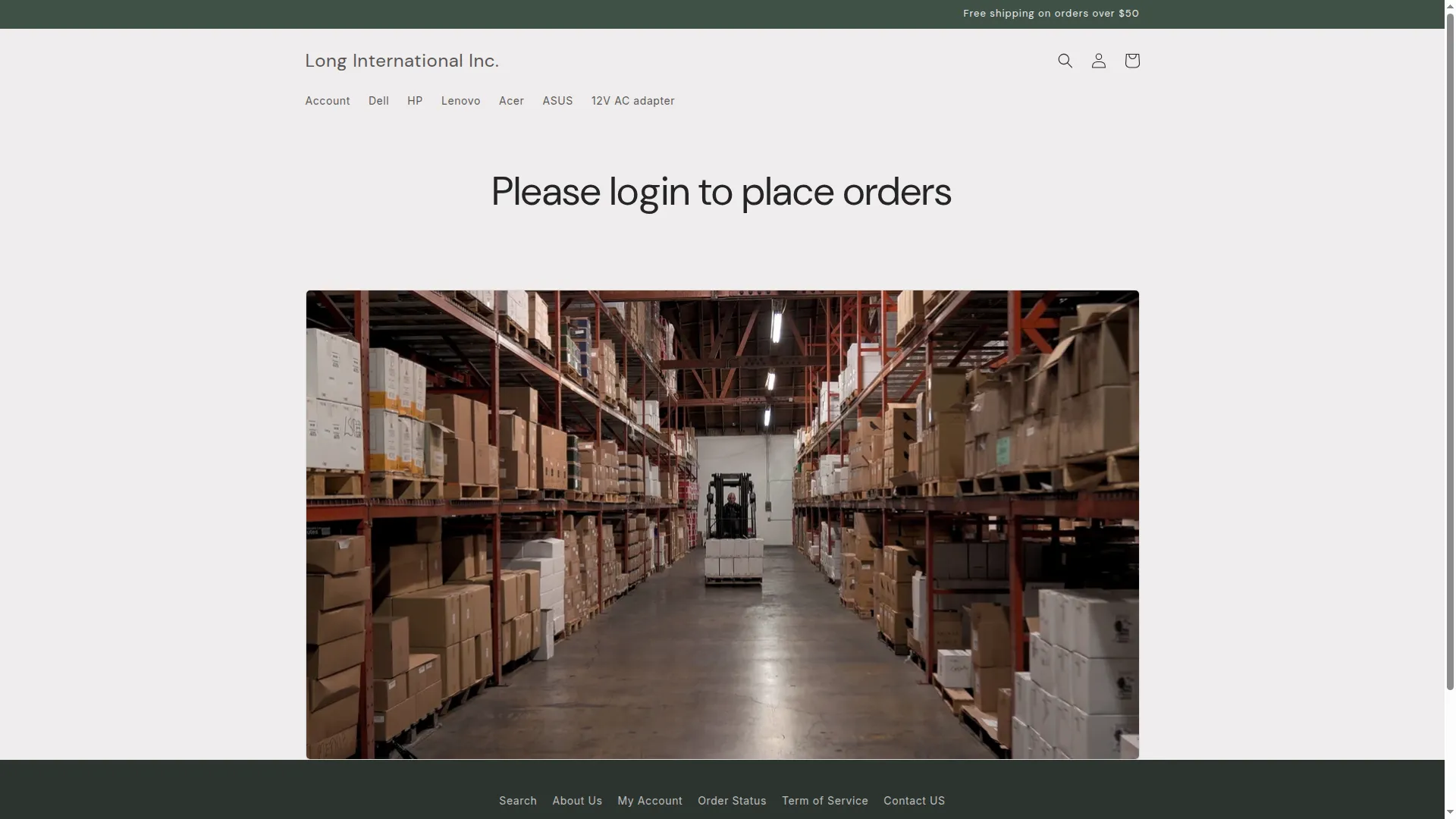Visit the About Us footer link
The width and height of the screenshot is (1456, 819).
tap(577, 801)
